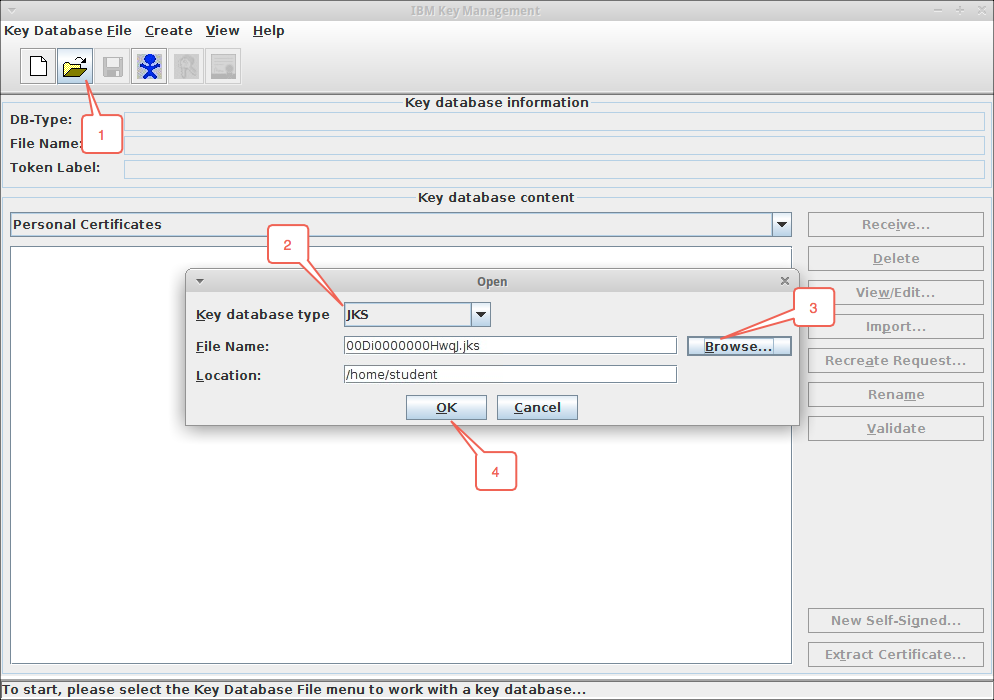Click the grayed key toolbar icon
The height and width of the screenshot is (700, 994).
pyautogui.click(x=186, y=66)
